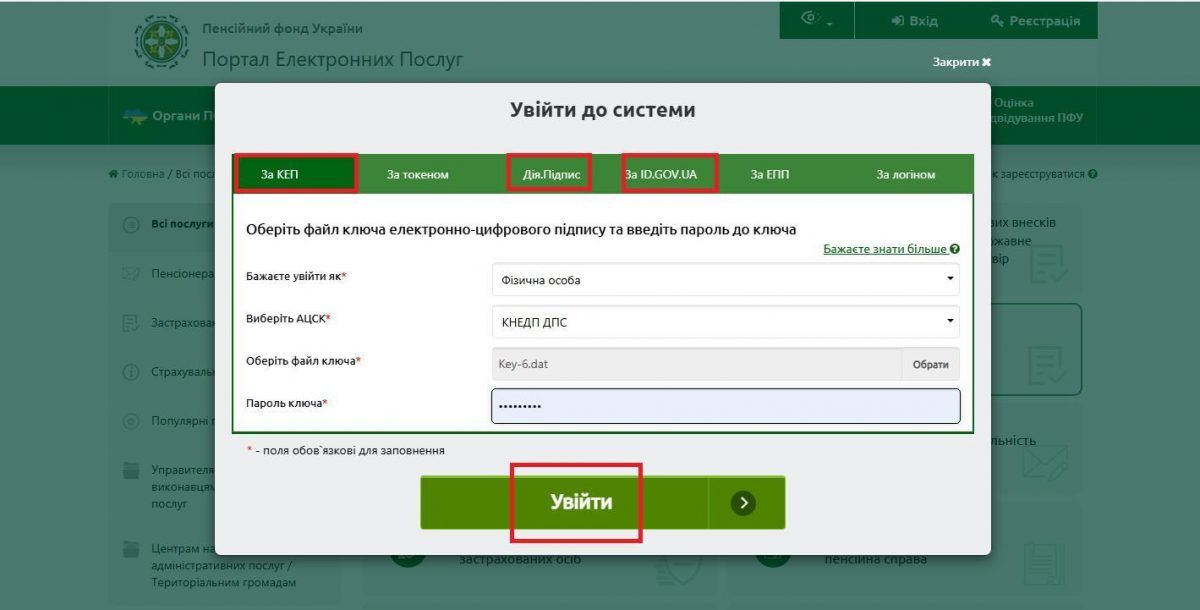This screenshot has height=610, width=1200.
Task: Click Закрити to dismiss the banner
Action: click(x=959, y=61)
